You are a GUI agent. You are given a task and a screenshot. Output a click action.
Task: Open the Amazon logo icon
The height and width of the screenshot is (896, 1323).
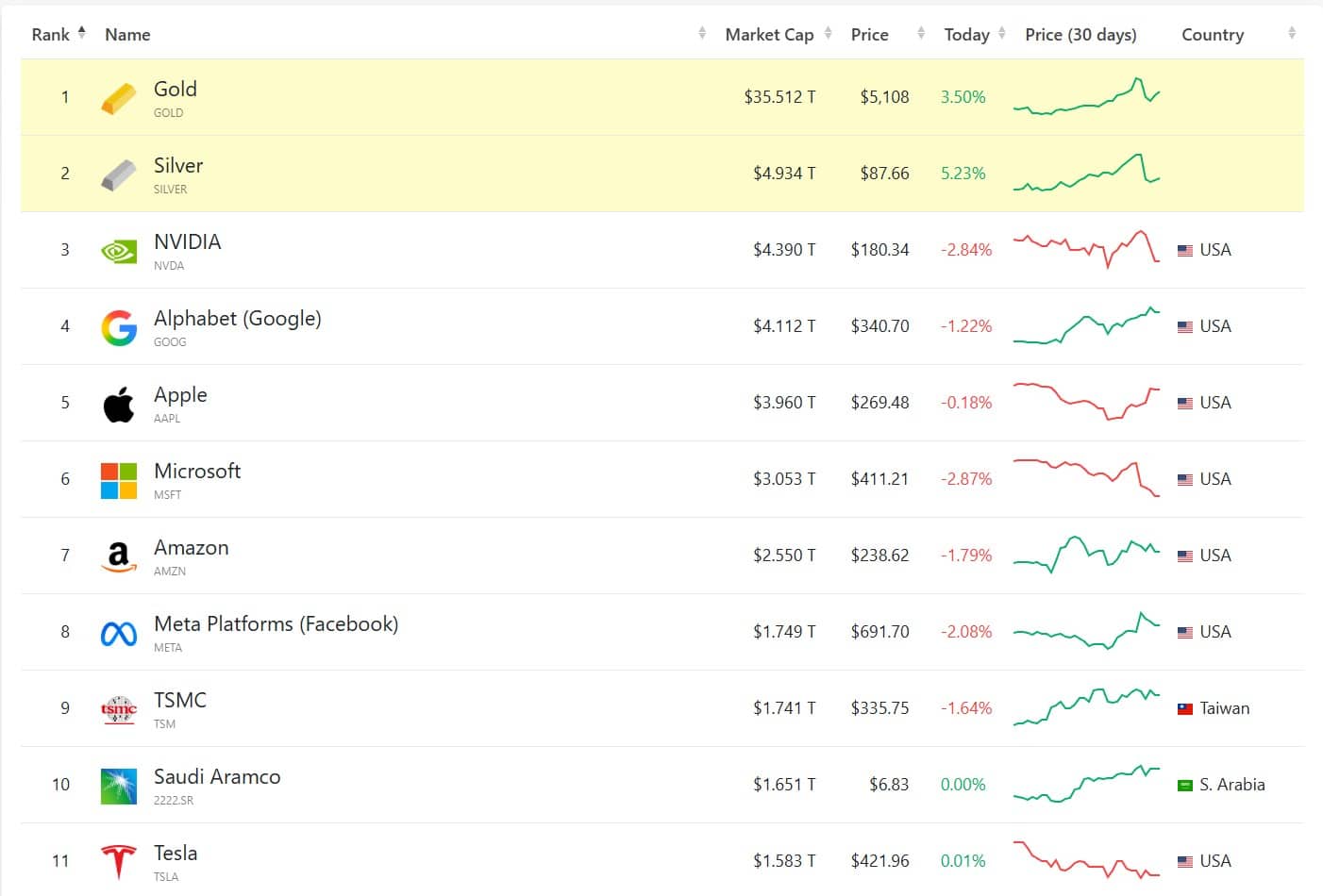(119, 556)
